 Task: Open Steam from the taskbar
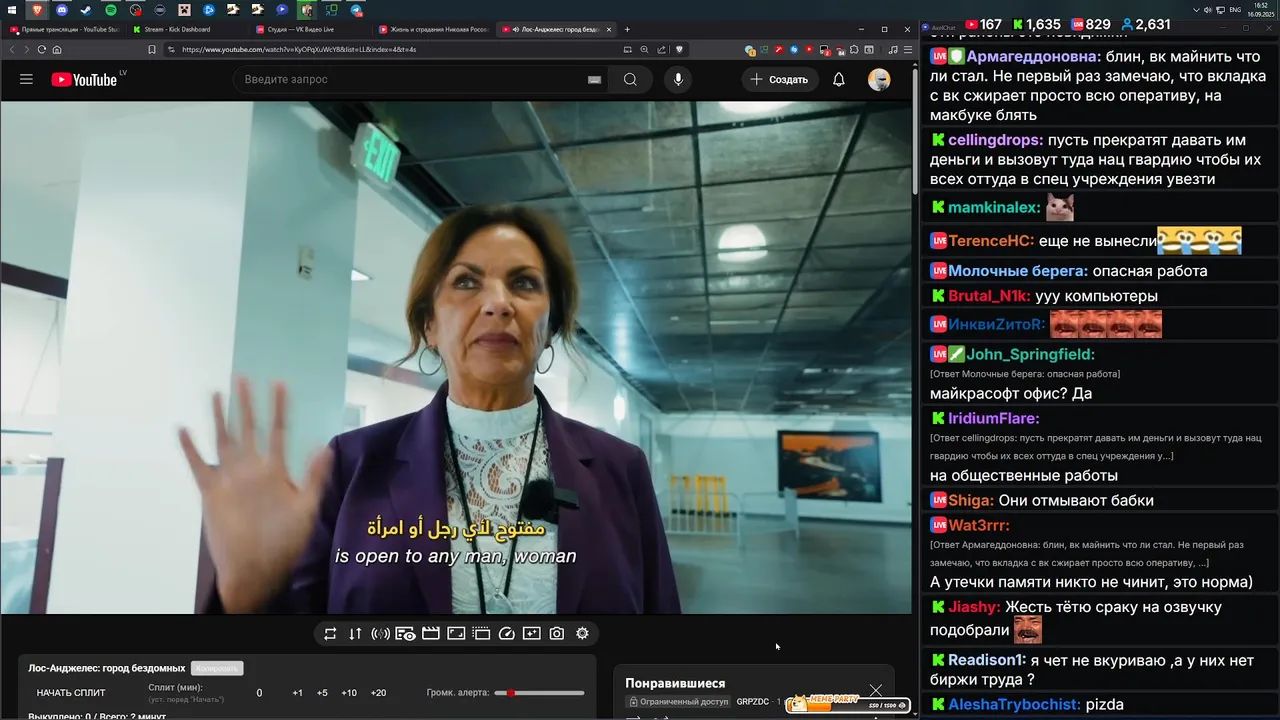coord(86,10)
